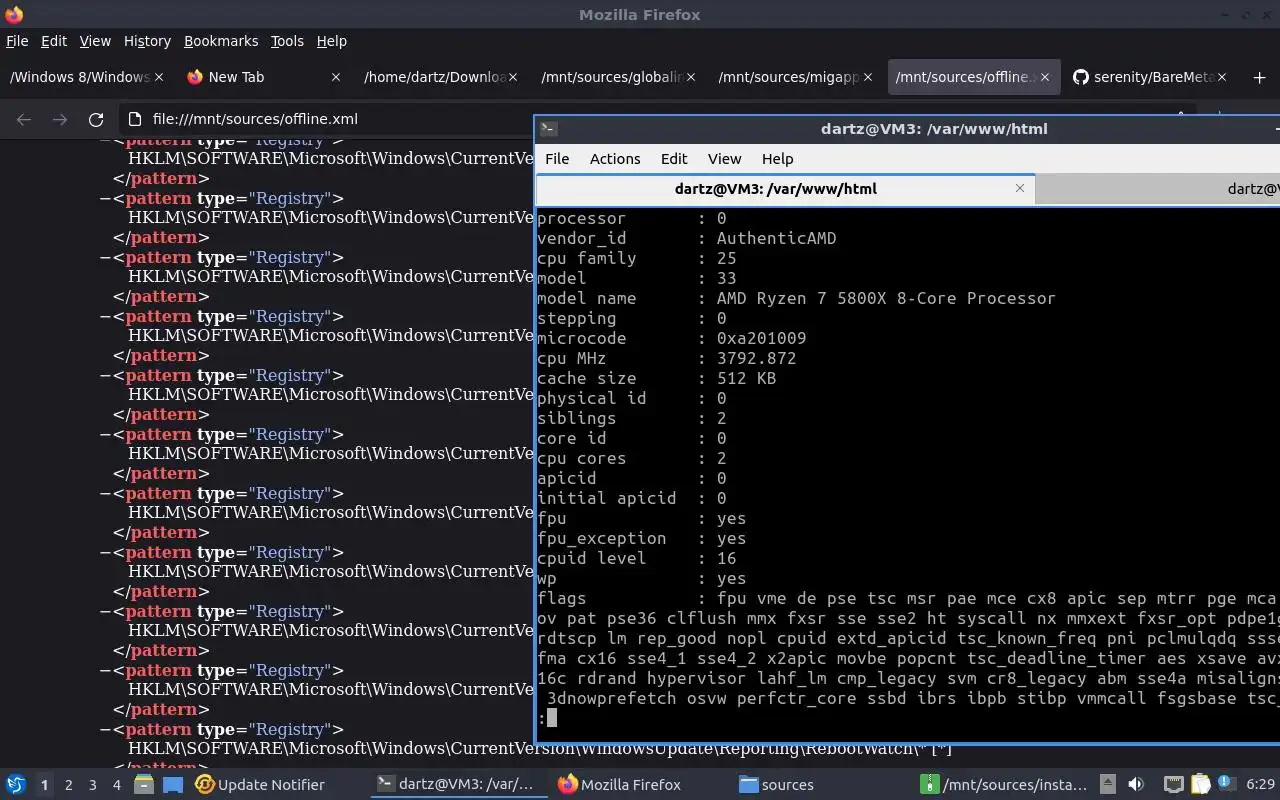This screenshot has height=800, width=1280.
Task: Click the terminal pager prompt colon
Action: pyautogui.click(x=541, y=718)
